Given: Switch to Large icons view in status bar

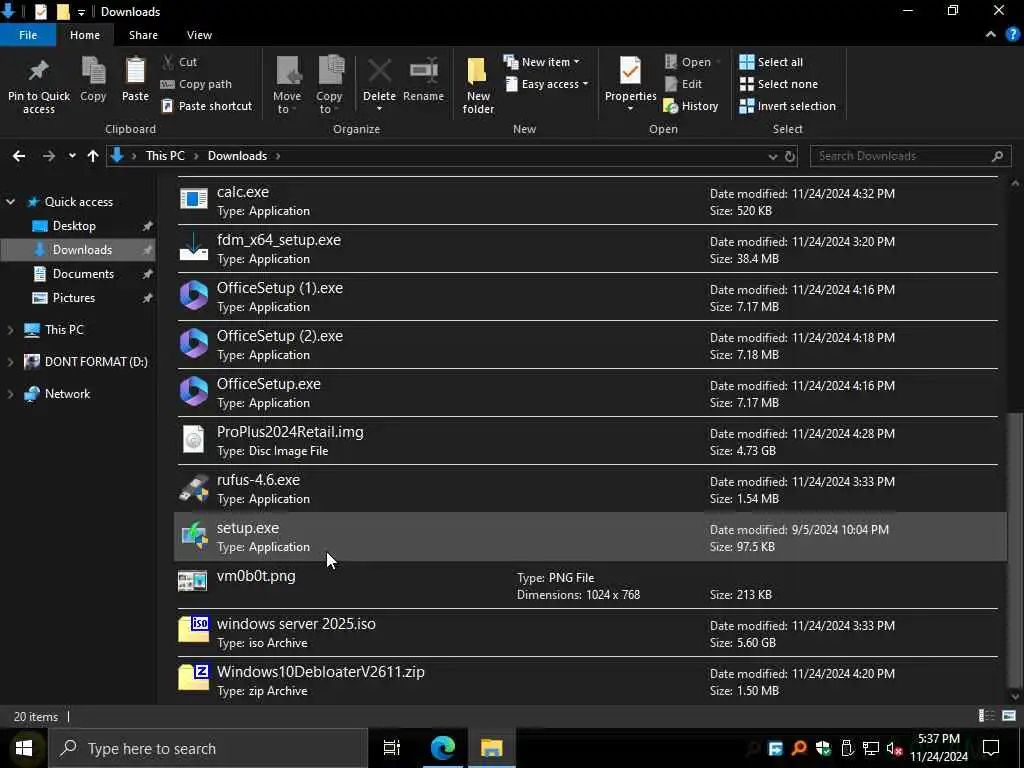Looking at the screenshot, I should [x=1009, y=716].
